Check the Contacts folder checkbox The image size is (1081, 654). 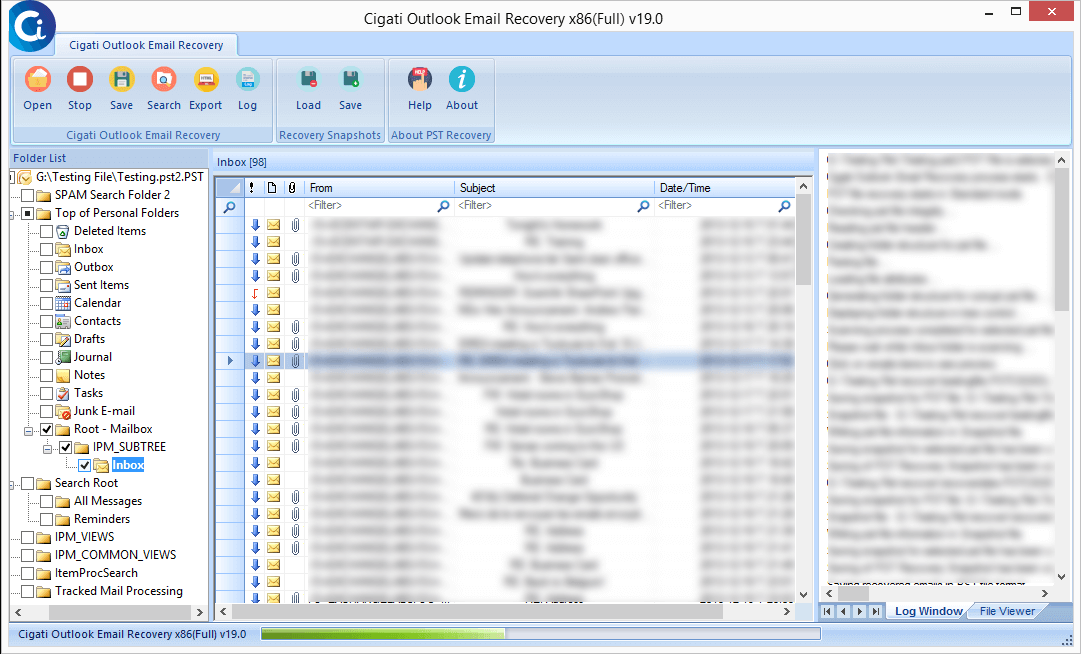(x=47, y=321)
